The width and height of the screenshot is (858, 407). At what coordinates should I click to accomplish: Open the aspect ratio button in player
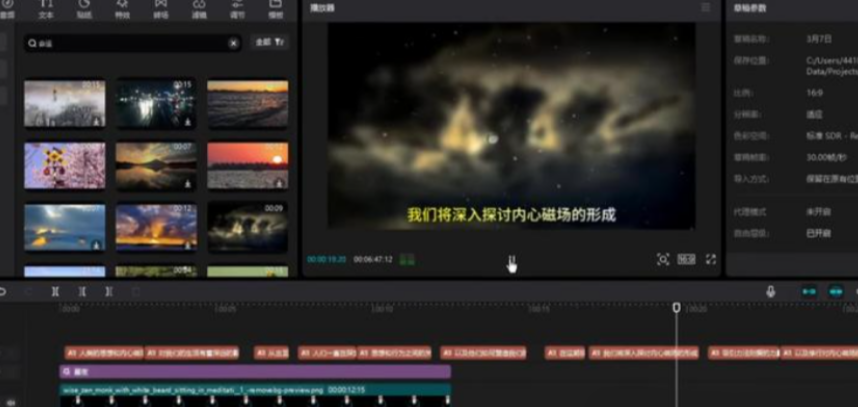(686, 259)
